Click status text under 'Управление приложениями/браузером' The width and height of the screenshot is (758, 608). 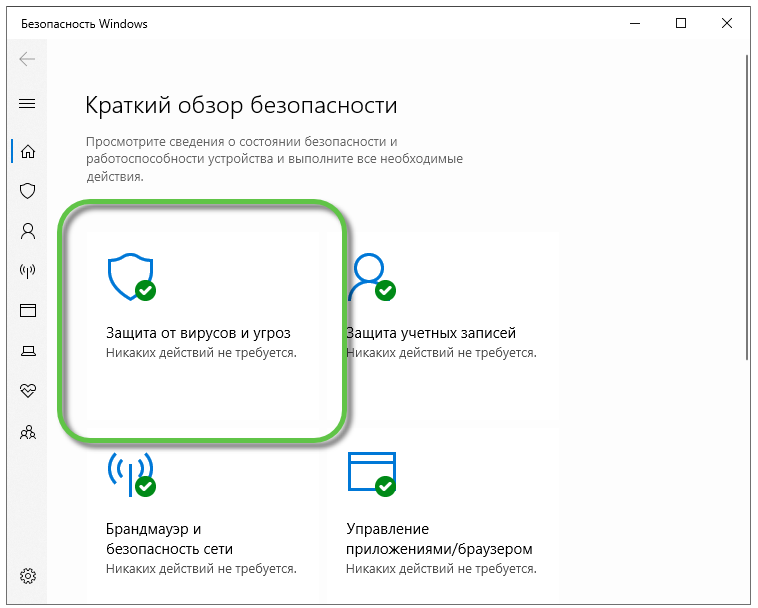coord(441,569)
